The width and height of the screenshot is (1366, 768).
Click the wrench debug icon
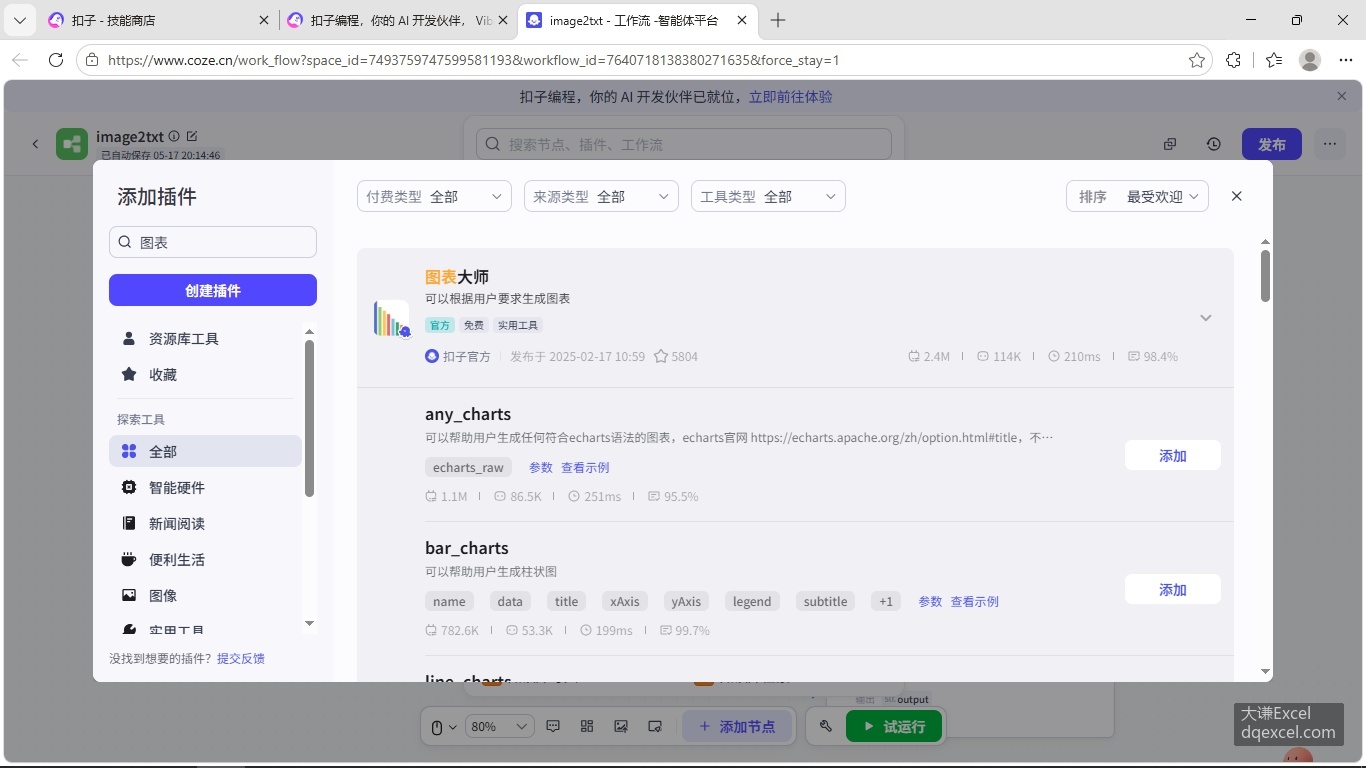pos(825,726)
